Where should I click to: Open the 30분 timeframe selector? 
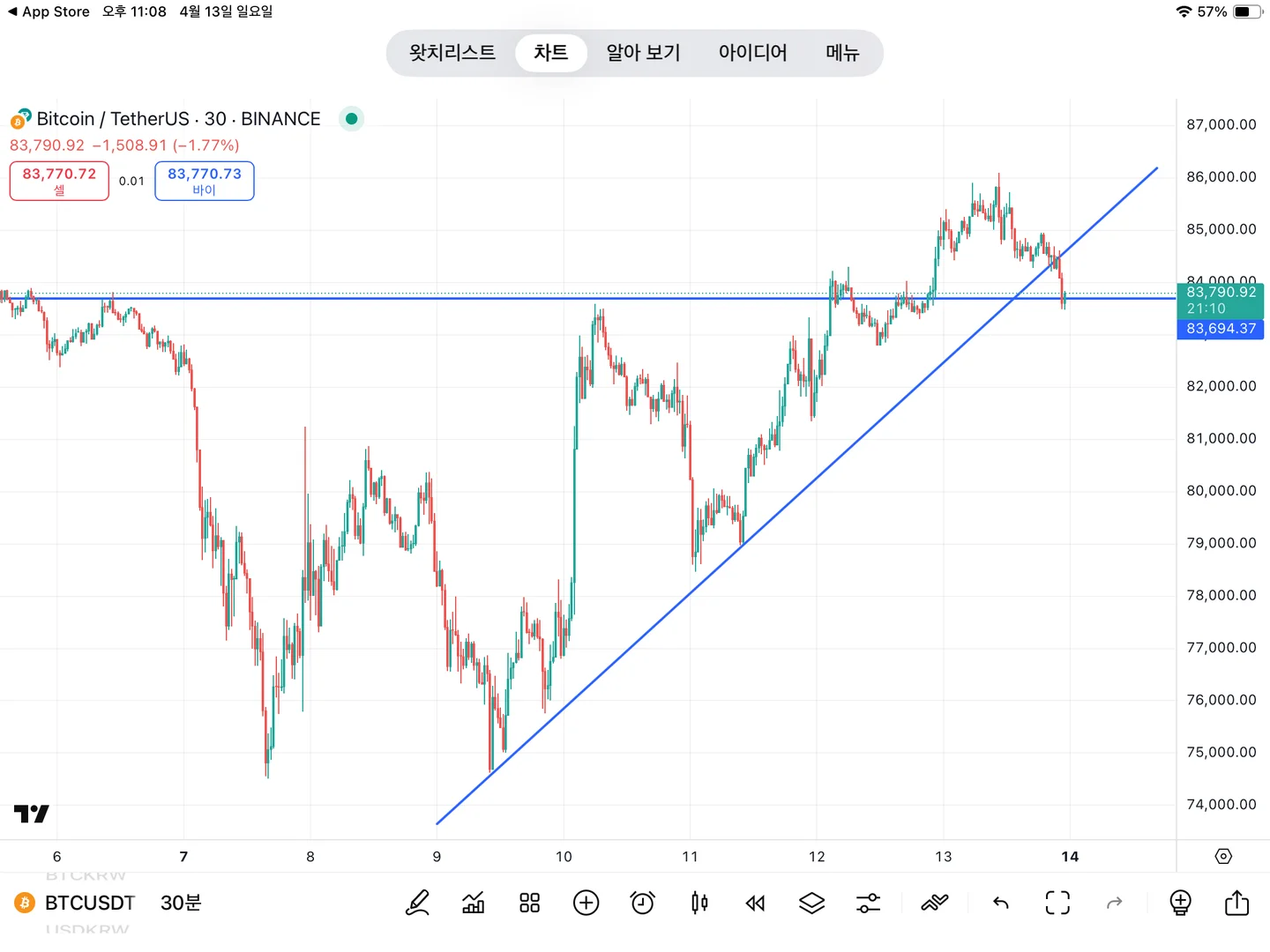coord(181,903)
